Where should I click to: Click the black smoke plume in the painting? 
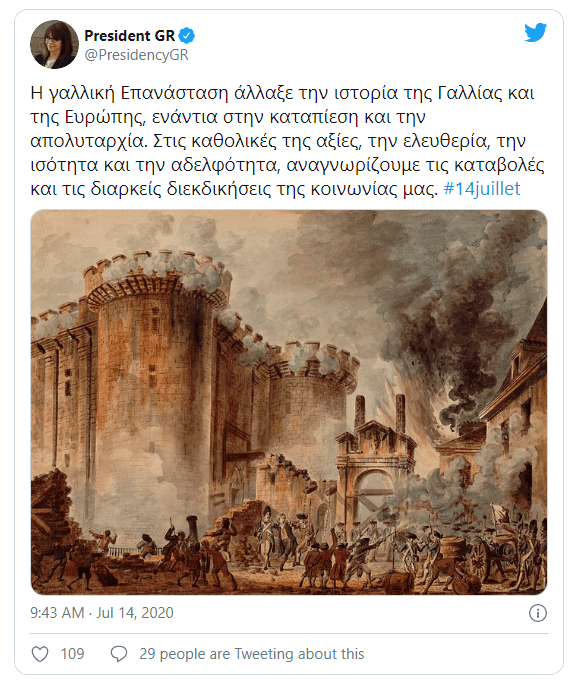pyautogui.click(x=460, y=338)
